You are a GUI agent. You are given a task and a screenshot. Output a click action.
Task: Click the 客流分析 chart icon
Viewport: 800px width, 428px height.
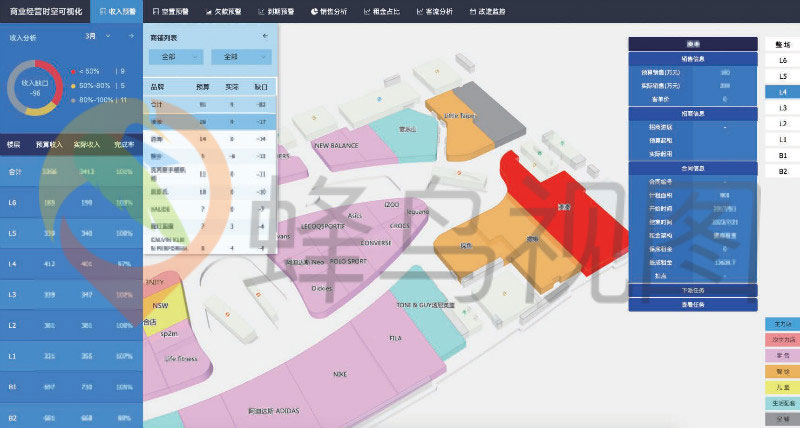click(x=417, y=12)
